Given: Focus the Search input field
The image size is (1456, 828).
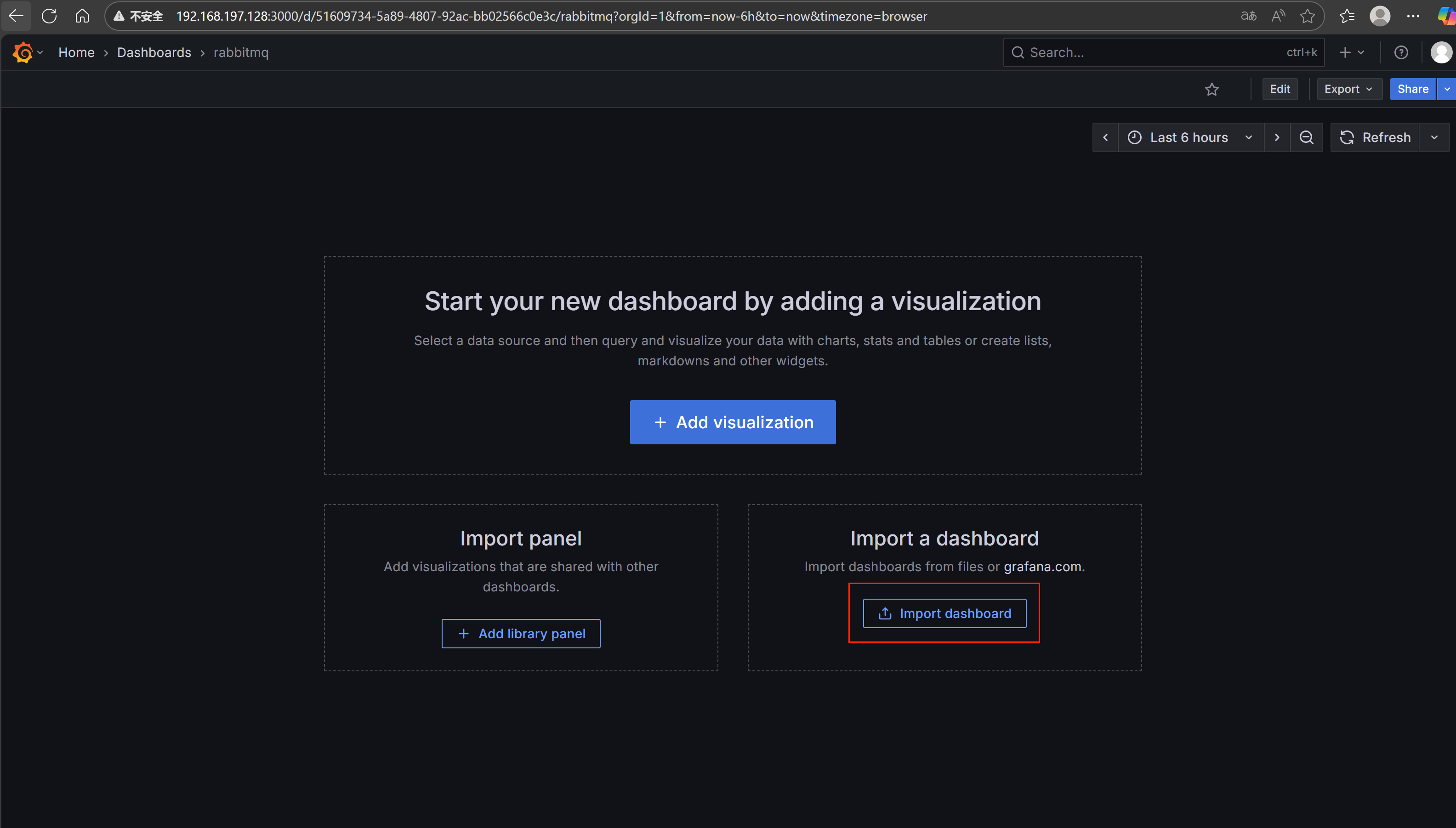Looking at the screenshot, I should pos(1155,52).
